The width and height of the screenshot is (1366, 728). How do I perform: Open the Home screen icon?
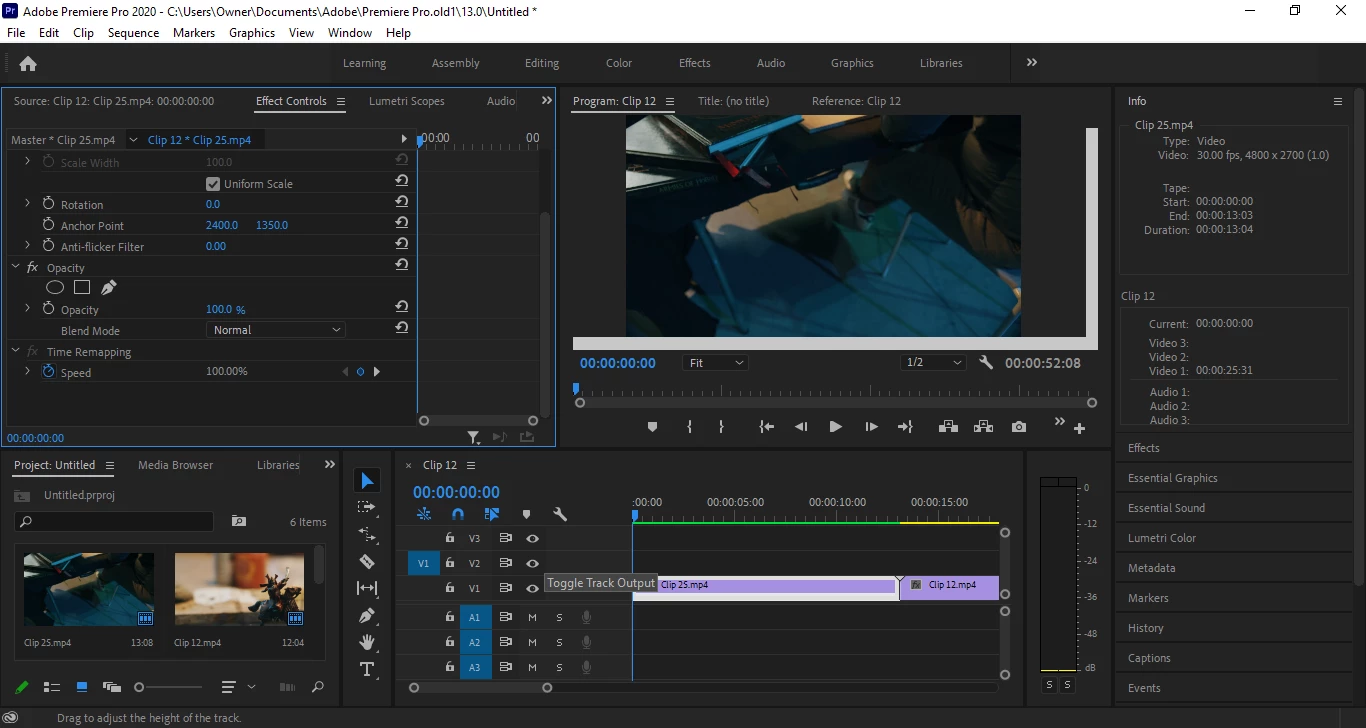tap(28, 63)
